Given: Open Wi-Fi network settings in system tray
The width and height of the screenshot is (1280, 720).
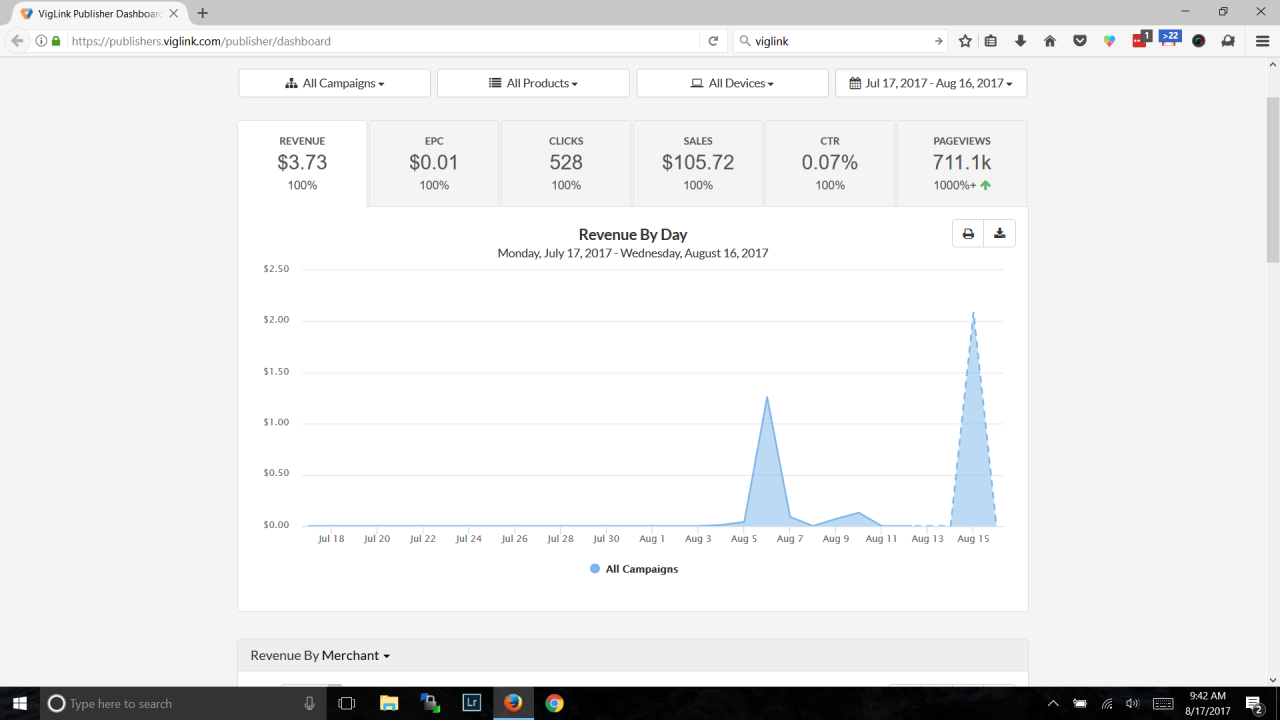Looking at the screenshot, I should click(1106, 703).
